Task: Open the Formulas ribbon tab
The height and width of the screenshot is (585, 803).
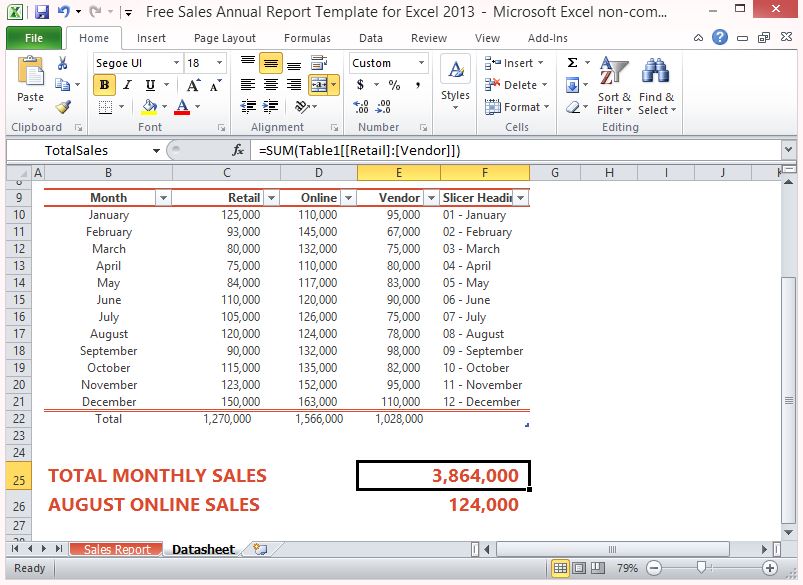Action: (x=307, y=38)
